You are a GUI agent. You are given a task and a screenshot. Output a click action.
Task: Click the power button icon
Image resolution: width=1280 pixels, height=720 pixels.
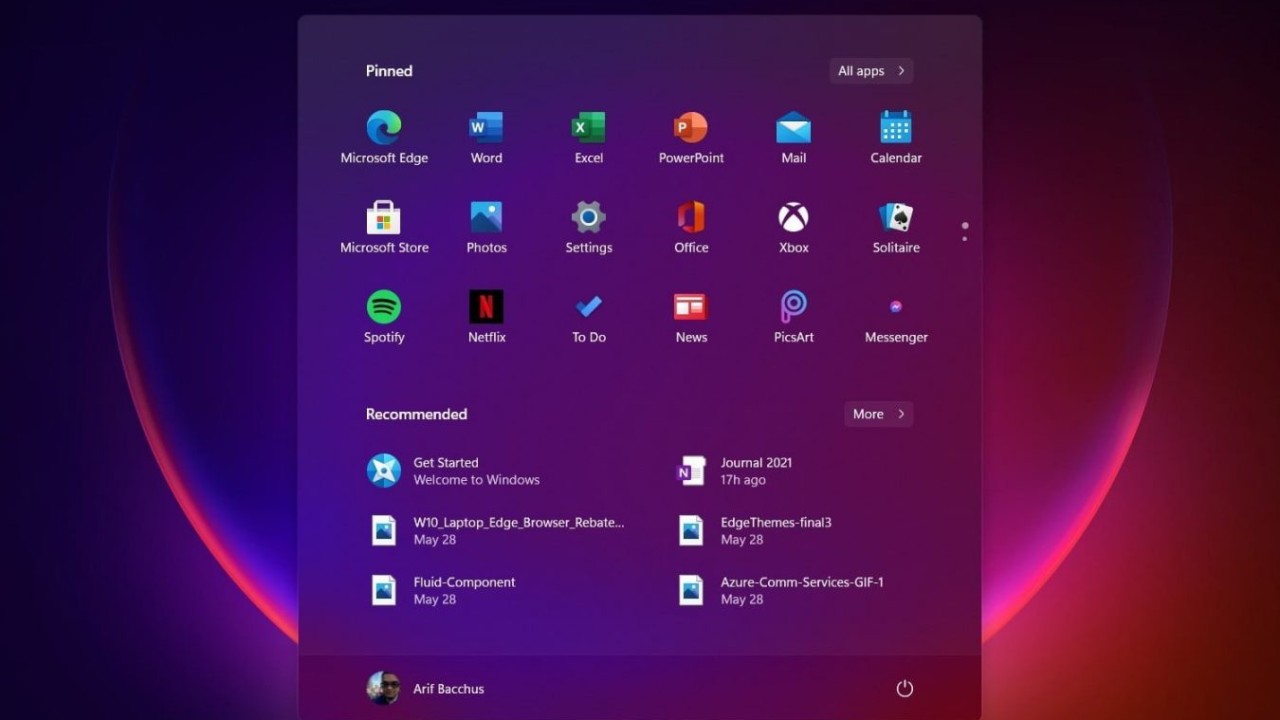pos(904,688)
